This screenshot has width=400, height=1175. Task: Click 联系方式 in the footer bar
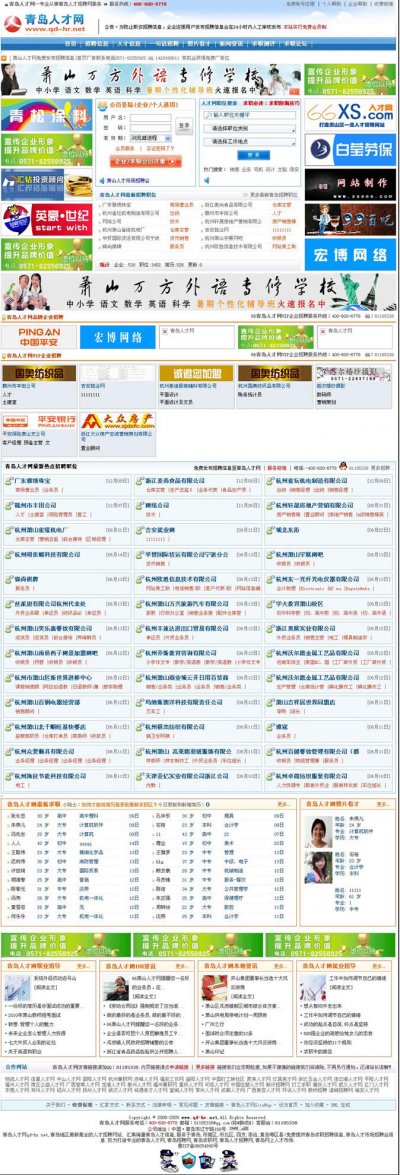[134, 1105]
